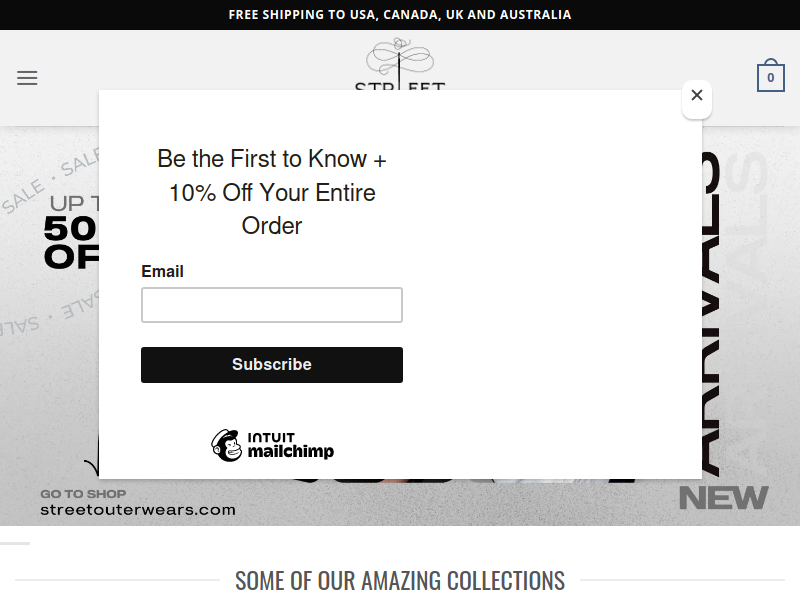The width and height of the screenshot is (800, 600).
Task: Select the NEW label on the banner
Action: click(x=723, y=498)
